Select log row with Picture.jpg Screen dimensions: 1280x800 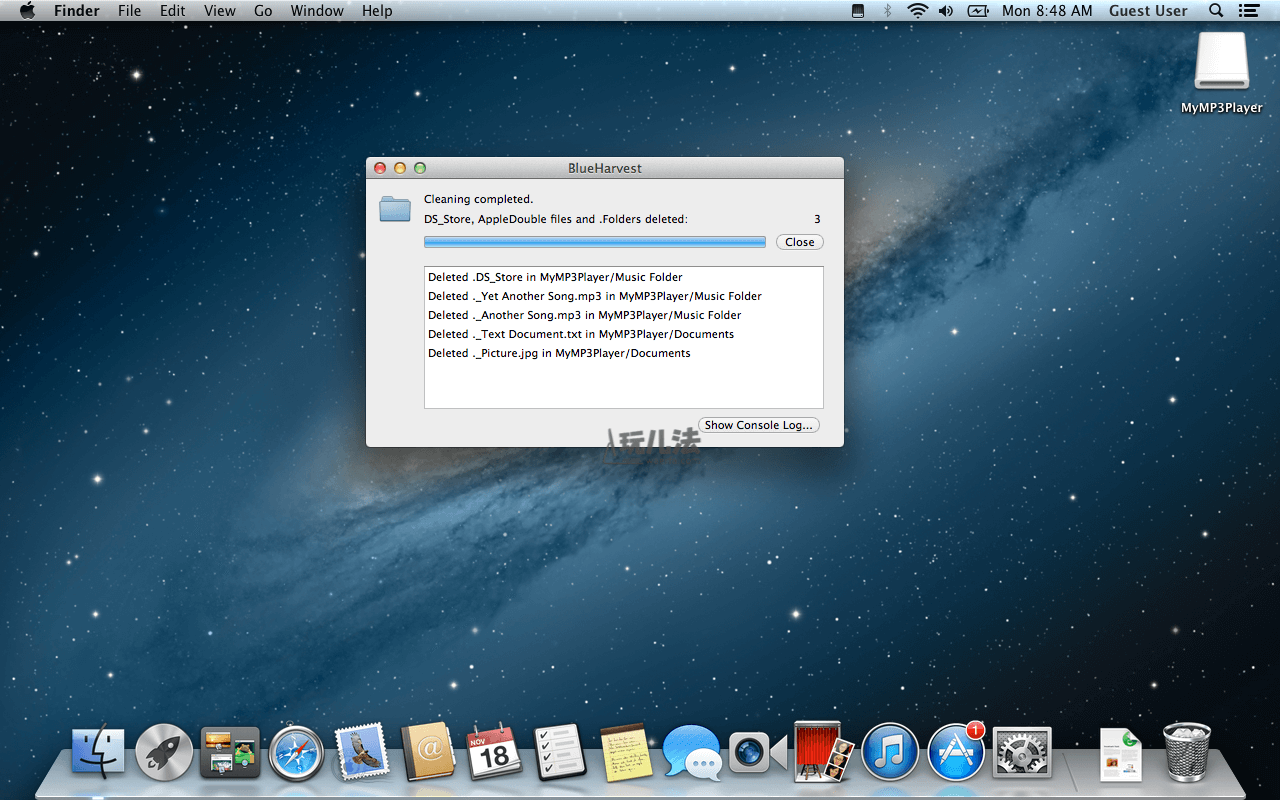click(624, 353)
